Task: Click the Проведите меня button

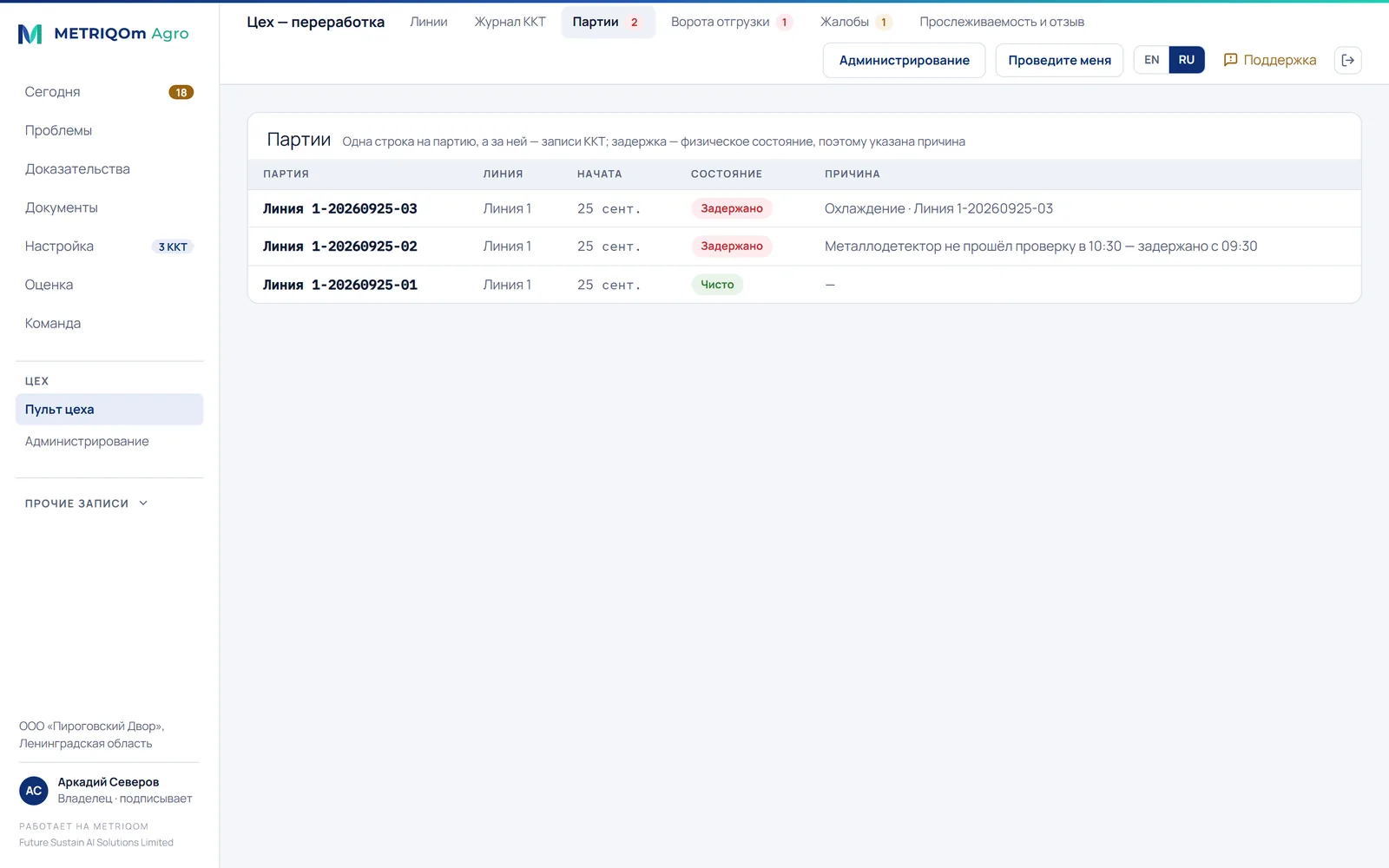Action: [x=1059, y=60]
